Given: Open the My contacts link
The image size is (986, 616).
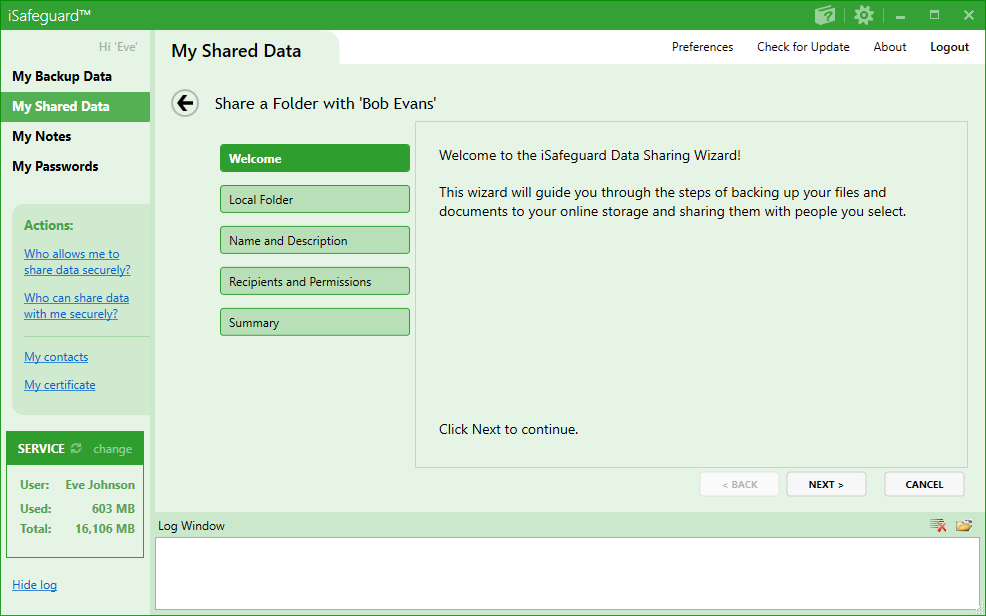Looking at the screenshot, I should click(56, 357).
